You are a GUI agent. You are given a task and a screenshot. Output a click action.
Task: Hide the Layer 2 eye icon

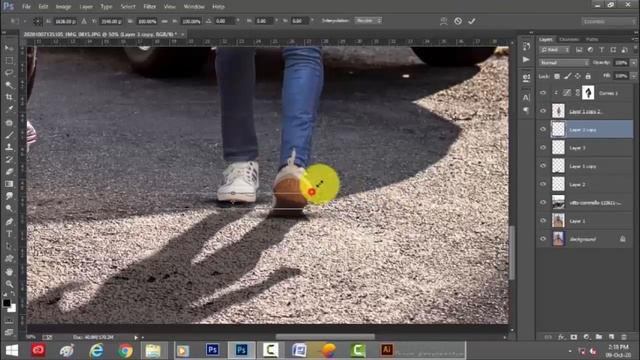[543, 184]
